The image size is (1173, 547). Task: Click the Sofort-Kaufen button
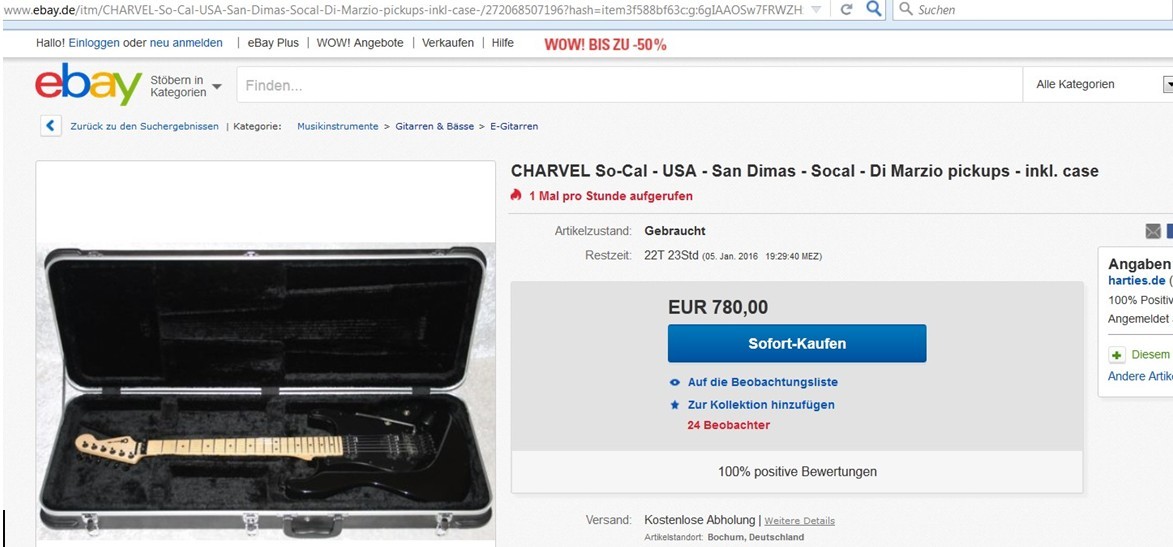click(797, 343)
